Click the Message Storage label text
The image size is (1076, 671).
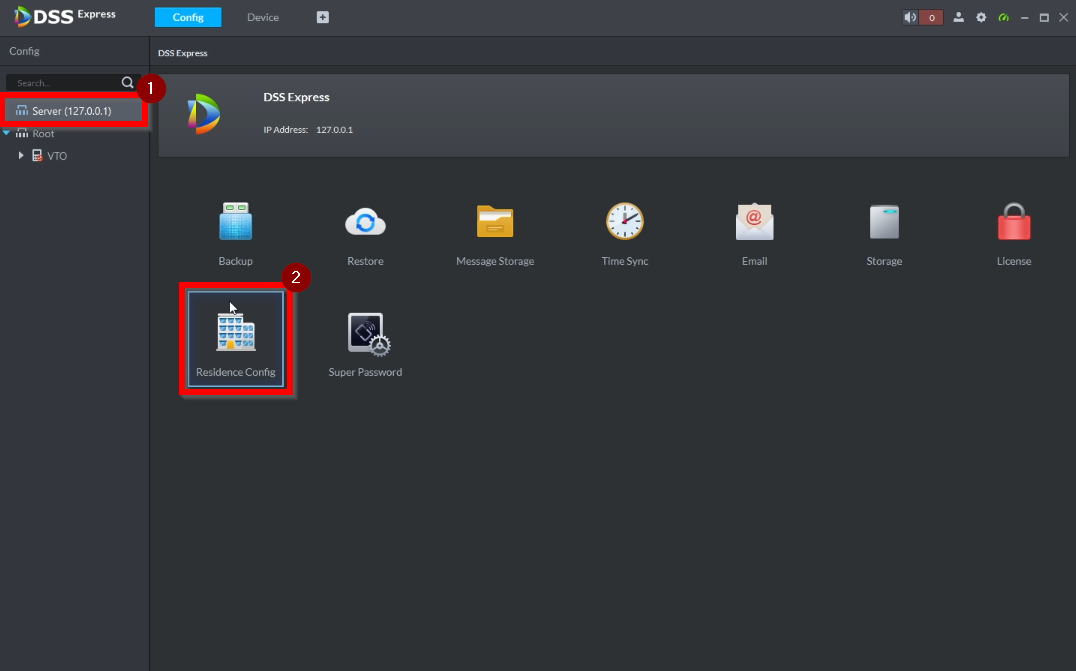pyautogui.click(x=495, y=261)
